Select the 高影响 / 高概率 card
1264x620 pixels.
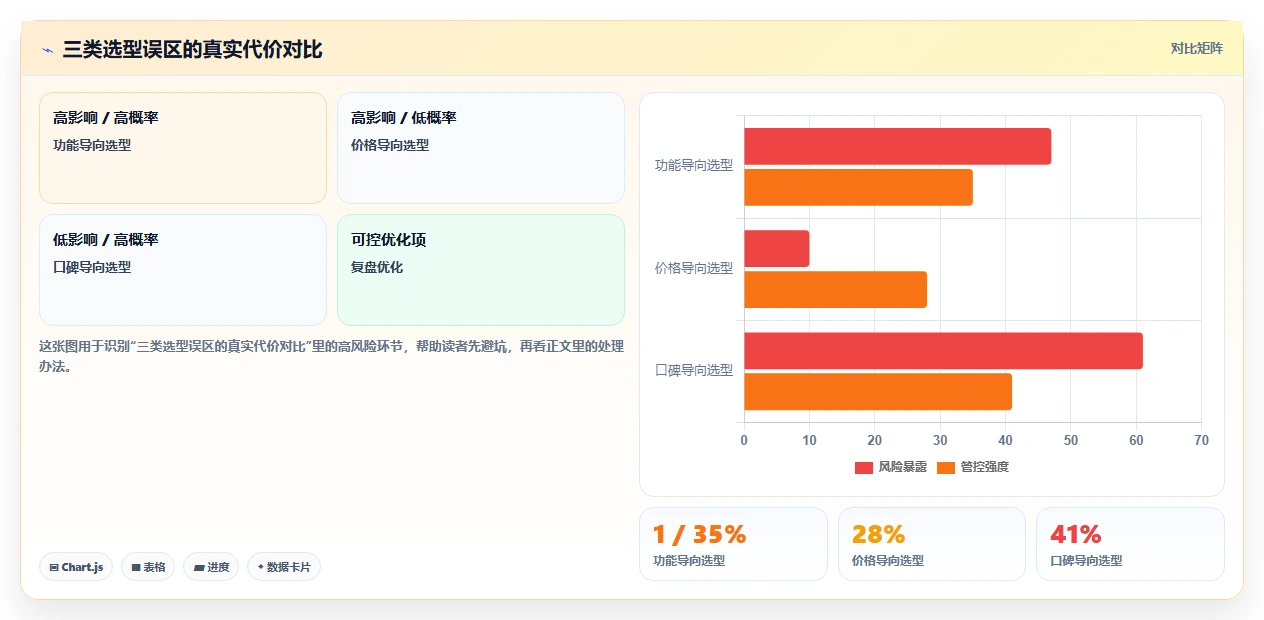(183, 148)
